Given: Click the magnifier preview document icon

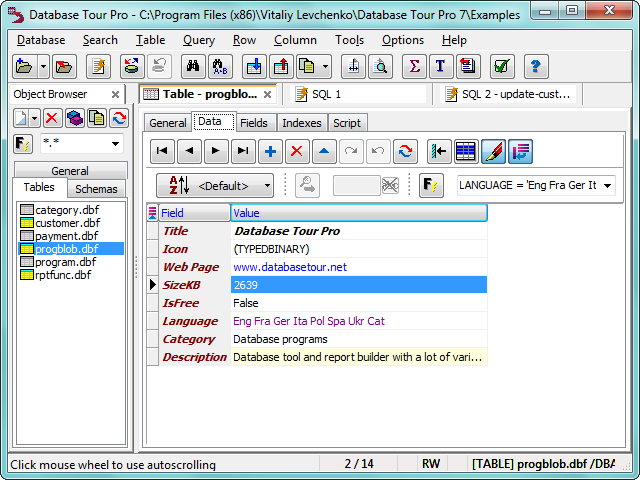Looking at the screenshot, I should tap(380, 66).
